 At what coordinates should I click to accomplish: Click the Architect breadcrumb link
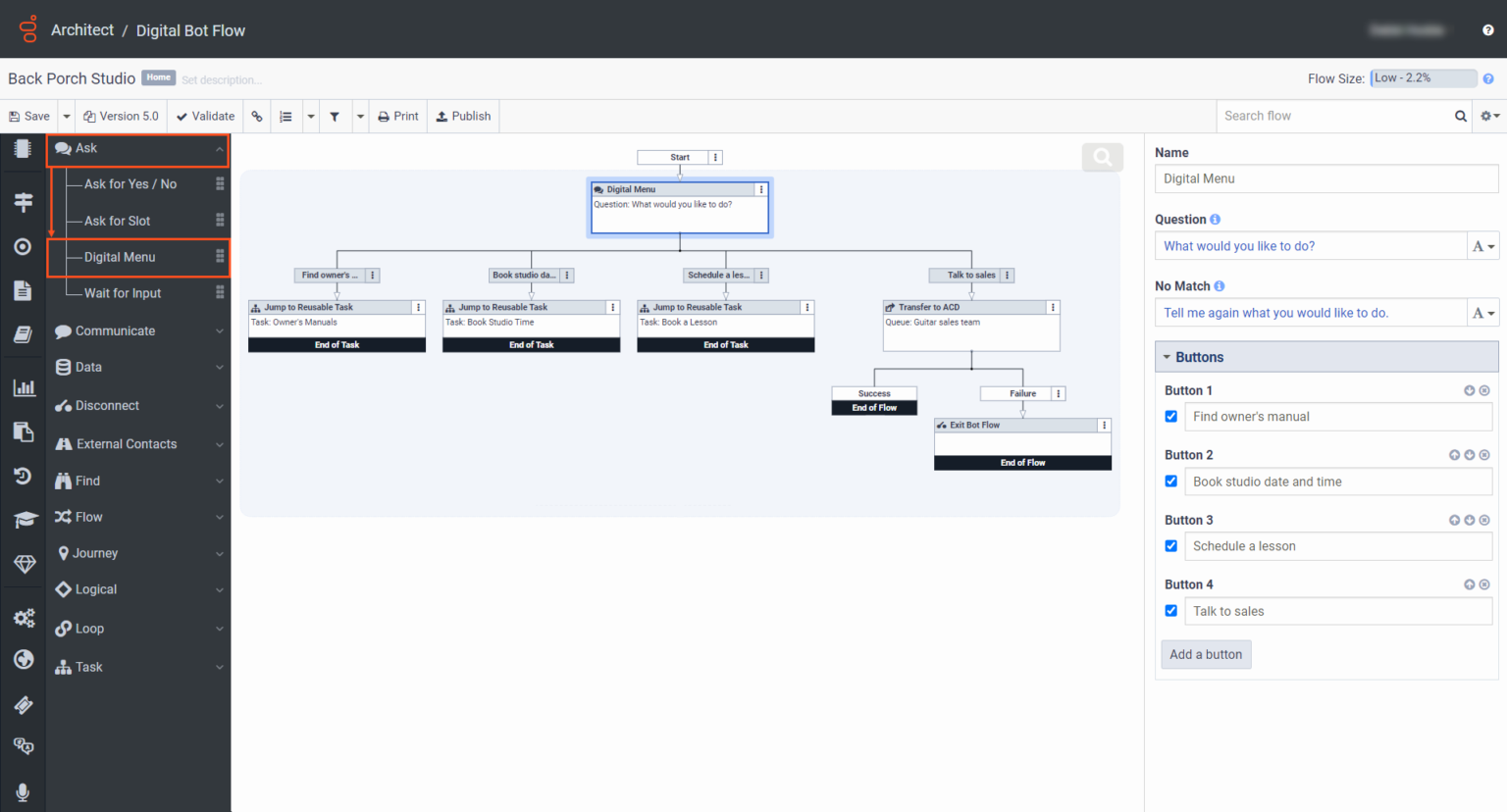pos(82,29)
